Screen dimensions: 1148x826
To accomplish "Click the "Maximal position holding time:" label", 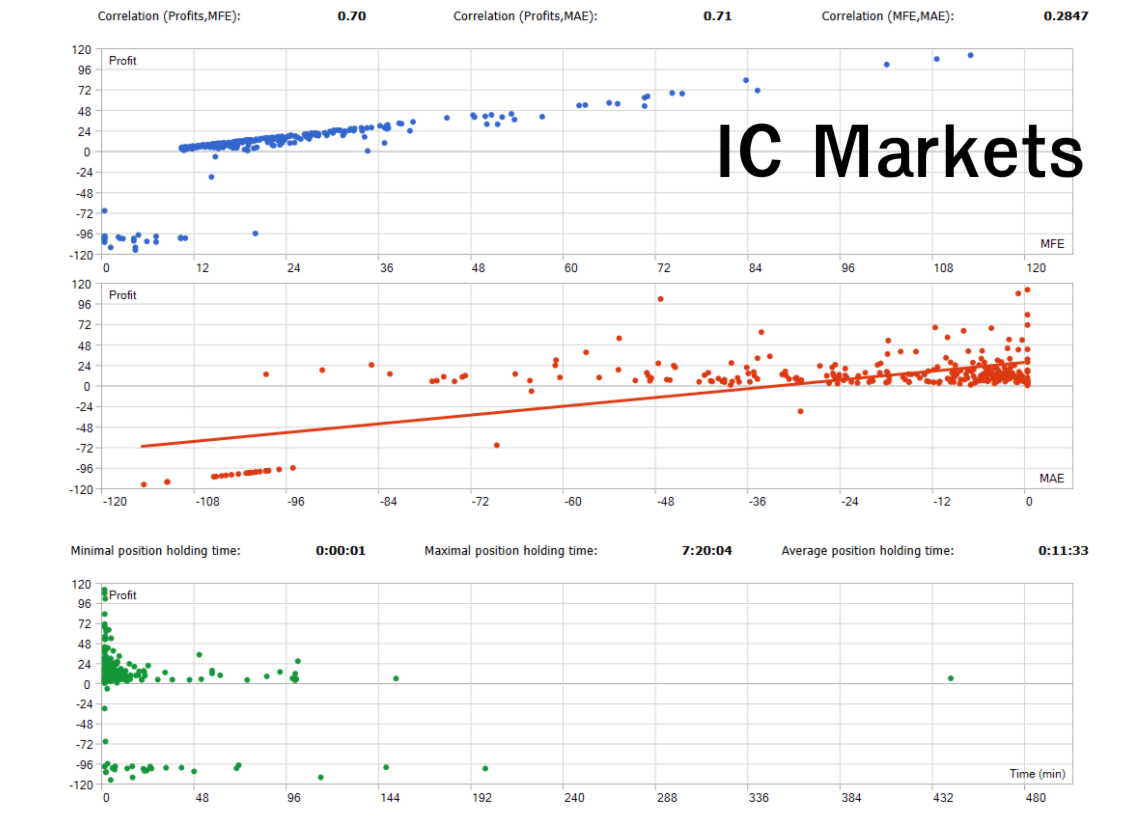I will [511, 551].
